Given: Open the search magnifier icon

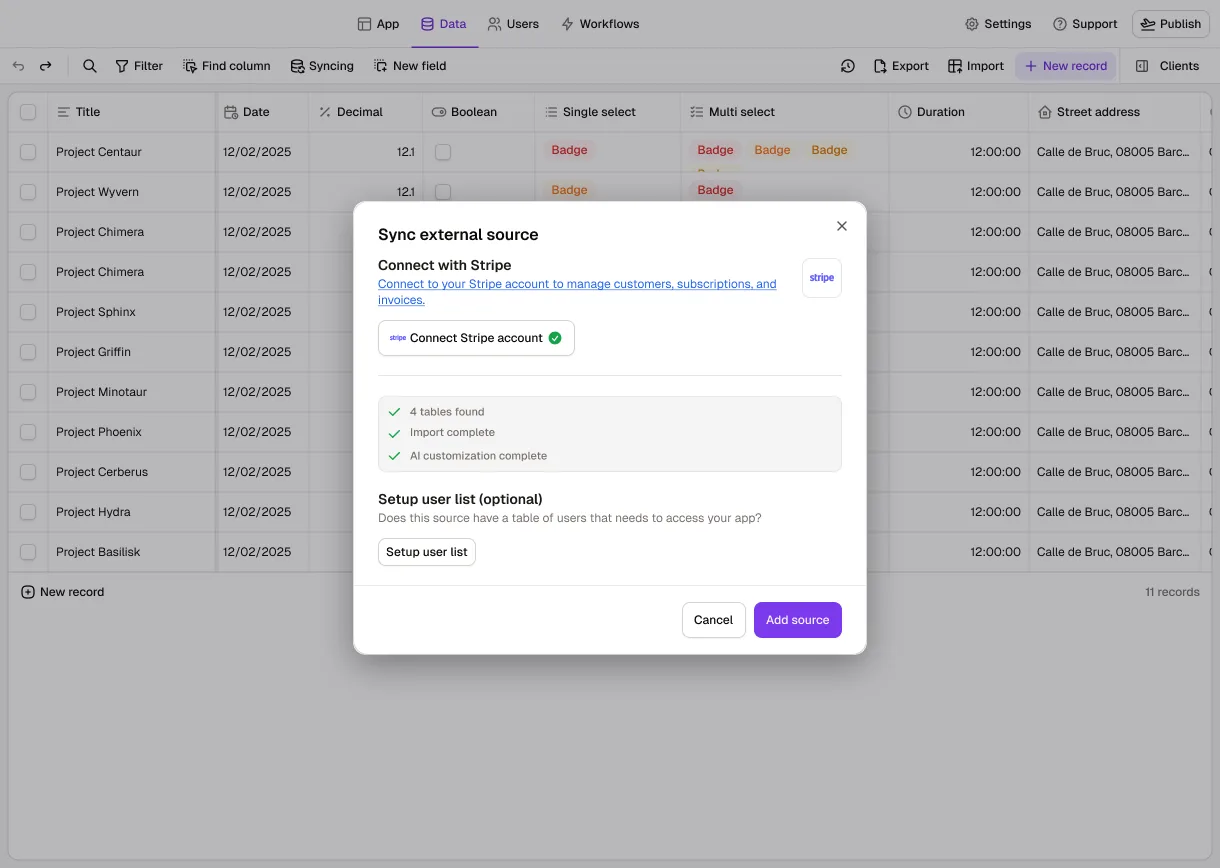Looking at the screenshot, I should pos(90,66).
